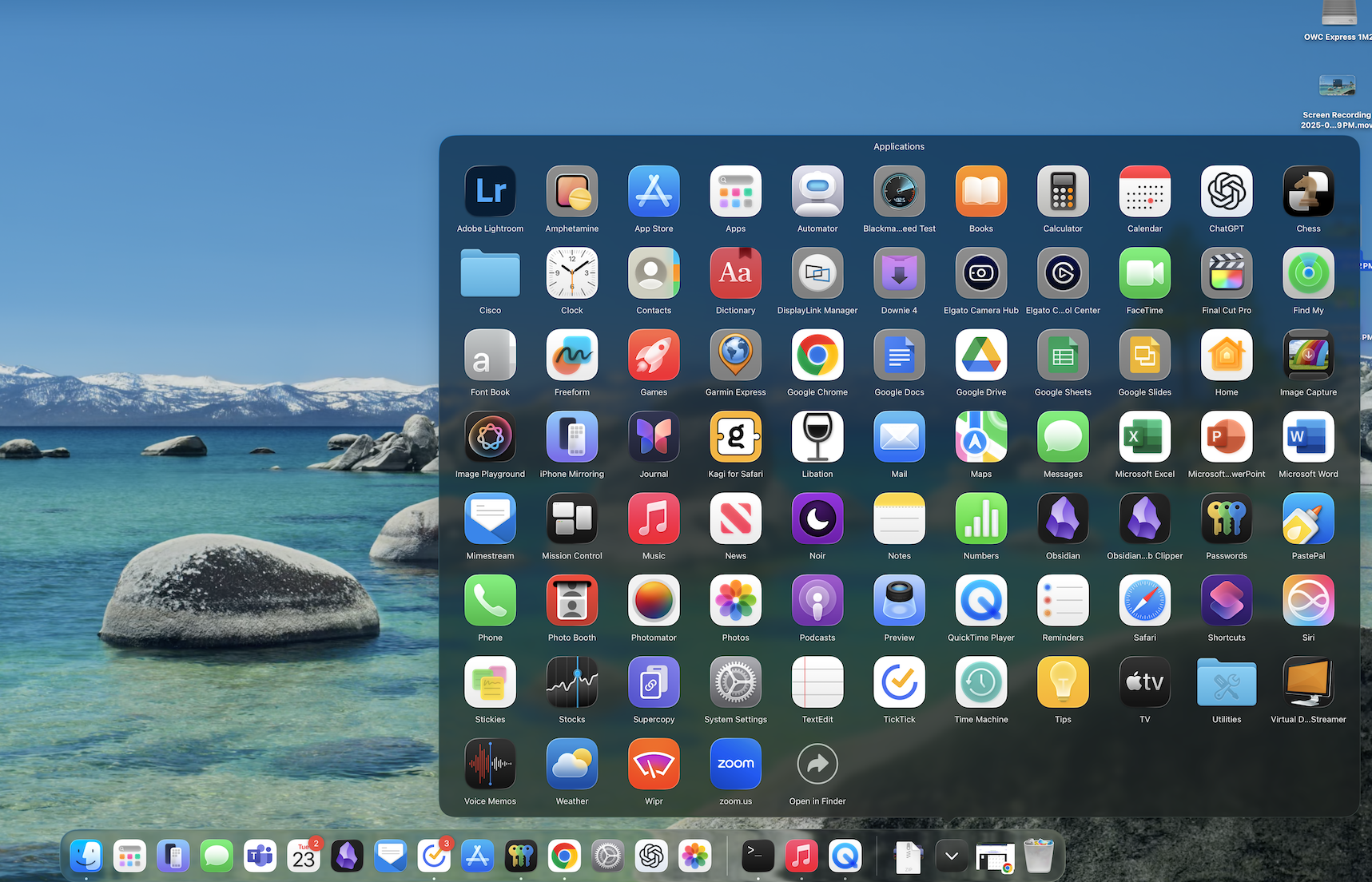The image size is (1372, 882).
Task: Open Elgato Camera Hub
Action: point(980,273)
